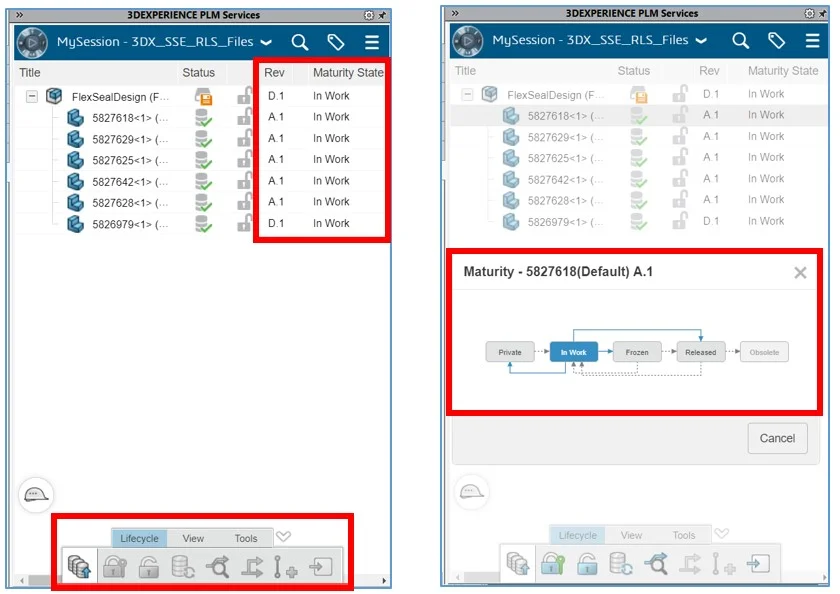Select highlighted 5827618<1> row, right panel
Viewport: 840px width, 594px height.
[x=638, y=115]
